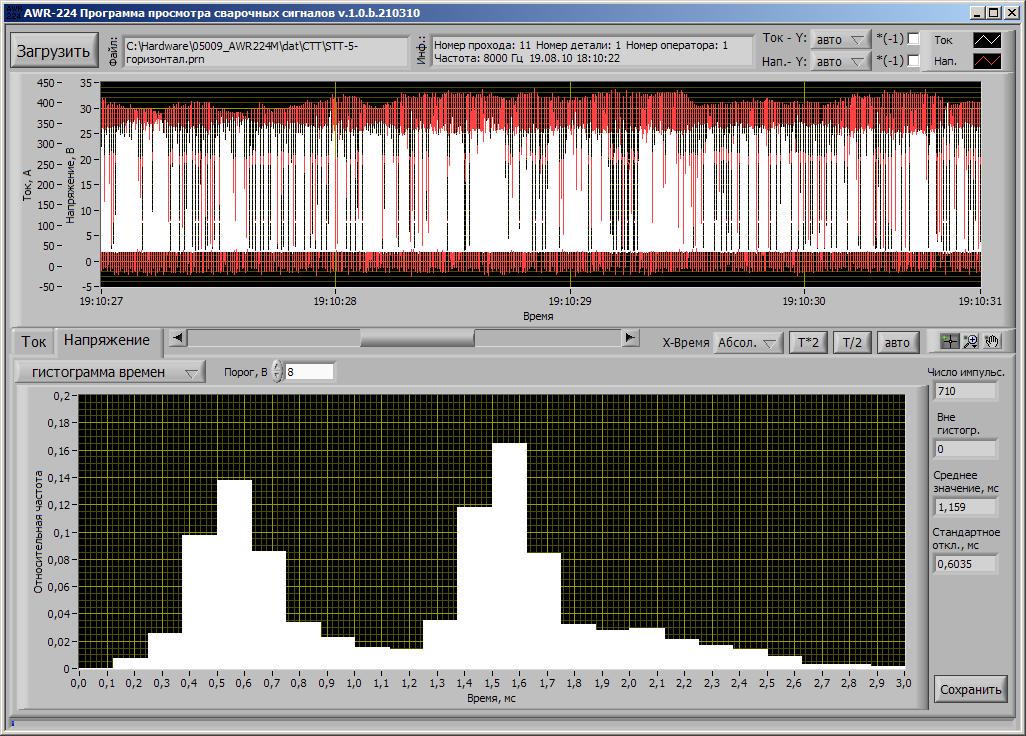Click the Загрузить button

tap(52, 51)
